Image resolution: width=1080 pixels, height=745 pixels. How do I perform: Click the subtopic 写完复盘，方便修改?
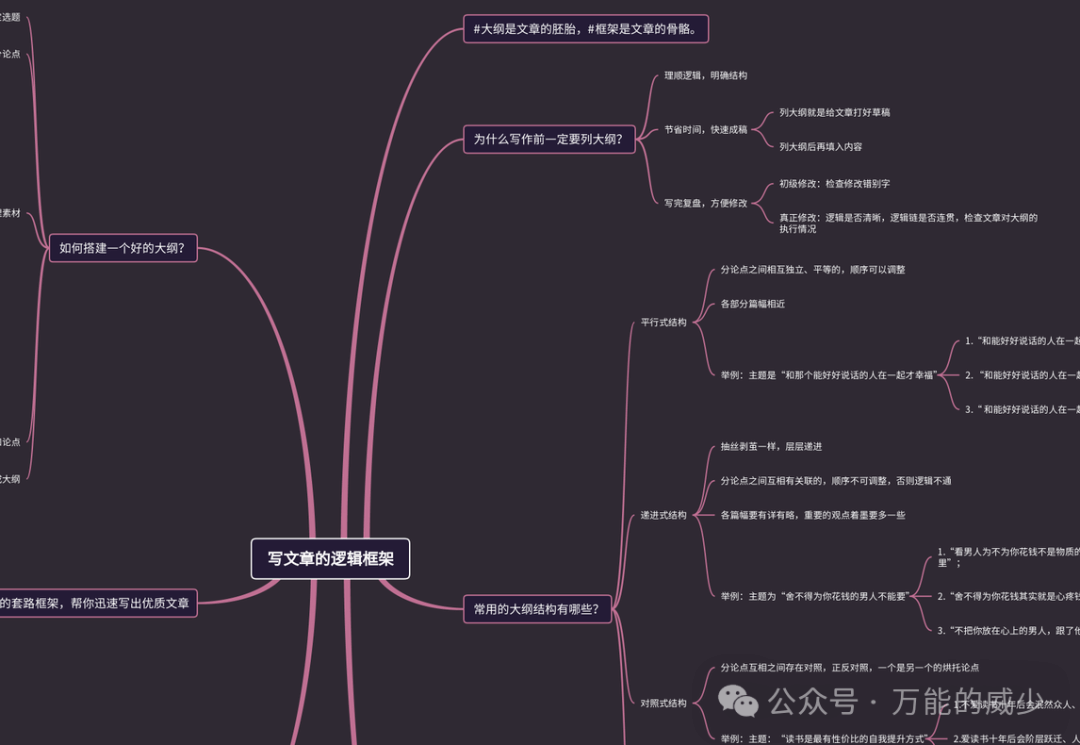(705, 203)
